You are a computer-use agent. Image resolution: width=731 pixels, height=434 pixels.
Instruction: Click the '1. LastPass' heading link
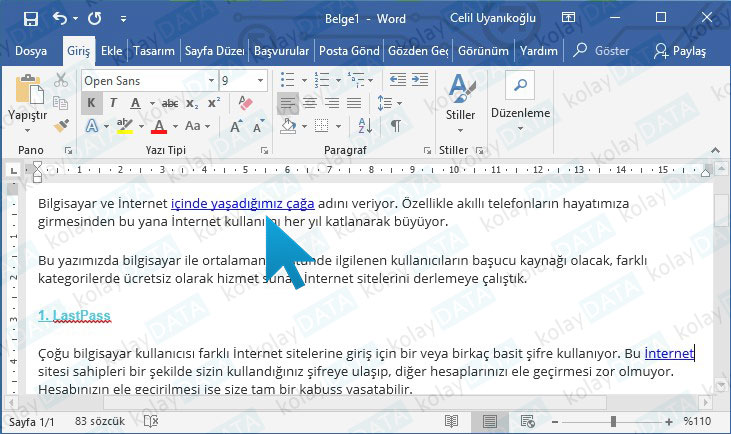pyautogui.click(x=75, y=316)
